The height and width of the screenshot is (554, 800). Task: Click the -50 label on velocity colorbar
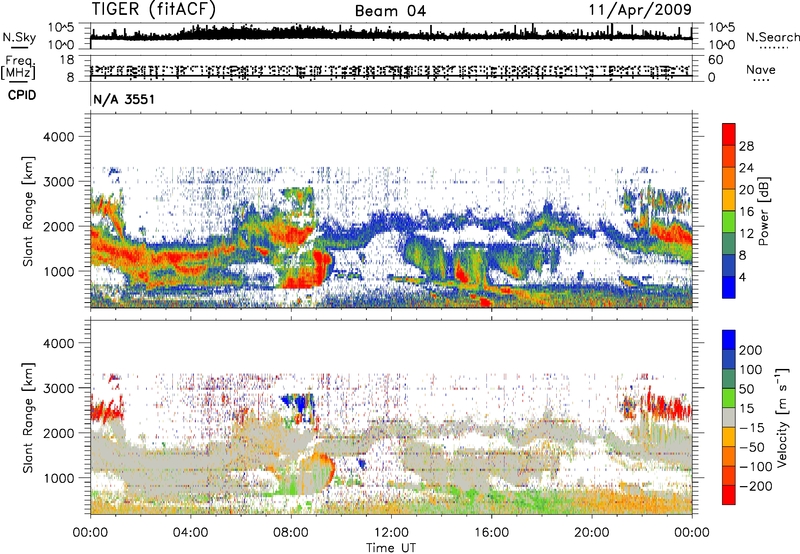click(752, 447)
